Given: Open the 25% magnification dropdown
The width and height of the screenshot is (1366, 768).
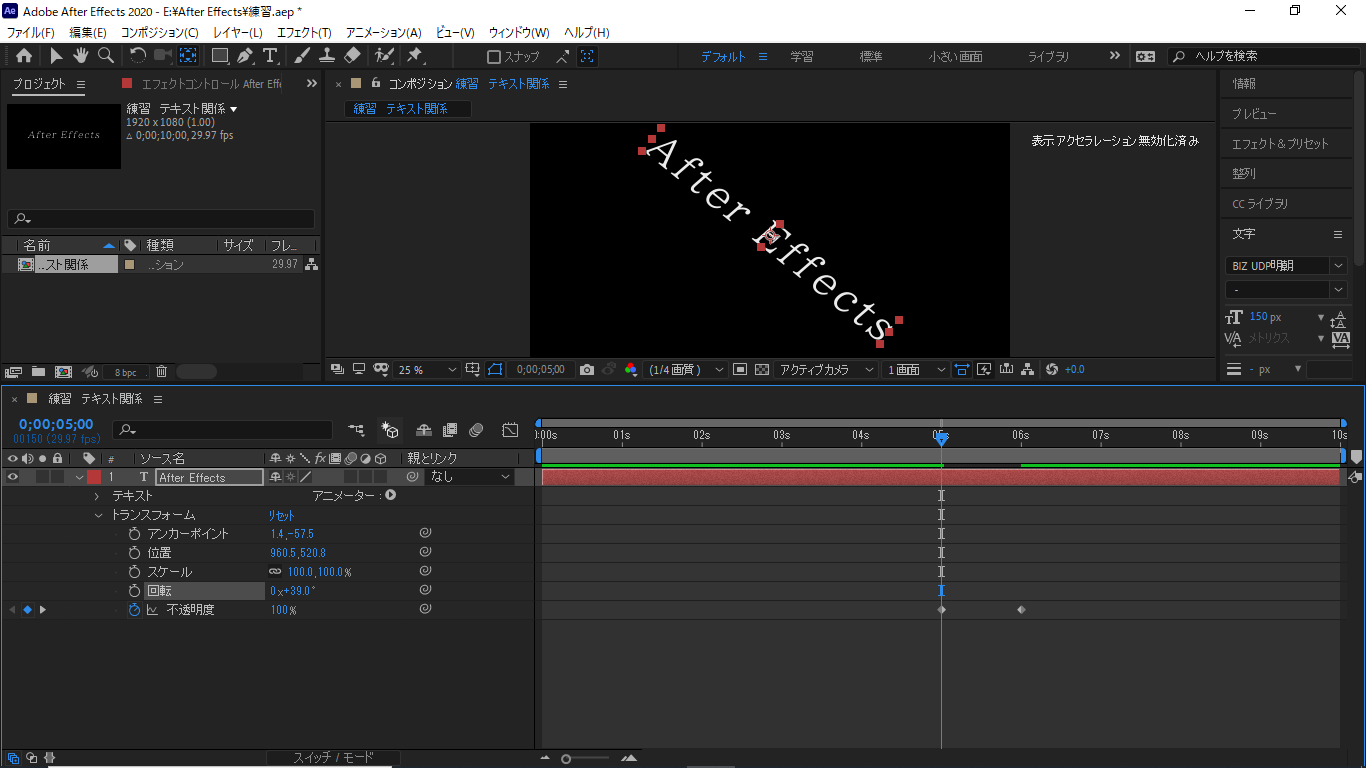Looking at the screenshot, I should click(427, 370).
